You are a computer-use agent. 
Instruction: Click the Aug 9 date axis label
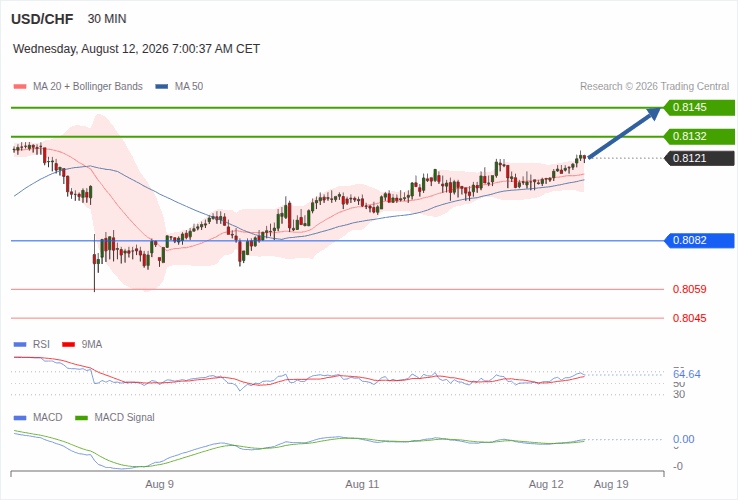tap(160, 484)
